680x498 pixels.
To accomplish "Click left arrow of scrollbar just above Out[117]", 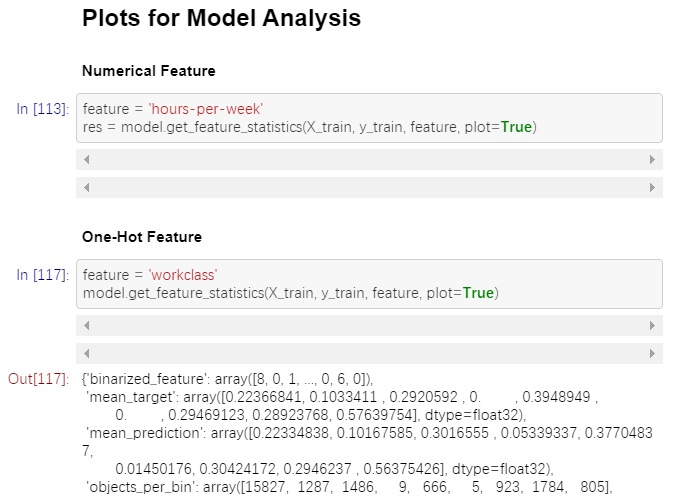I will click(87, 354).
